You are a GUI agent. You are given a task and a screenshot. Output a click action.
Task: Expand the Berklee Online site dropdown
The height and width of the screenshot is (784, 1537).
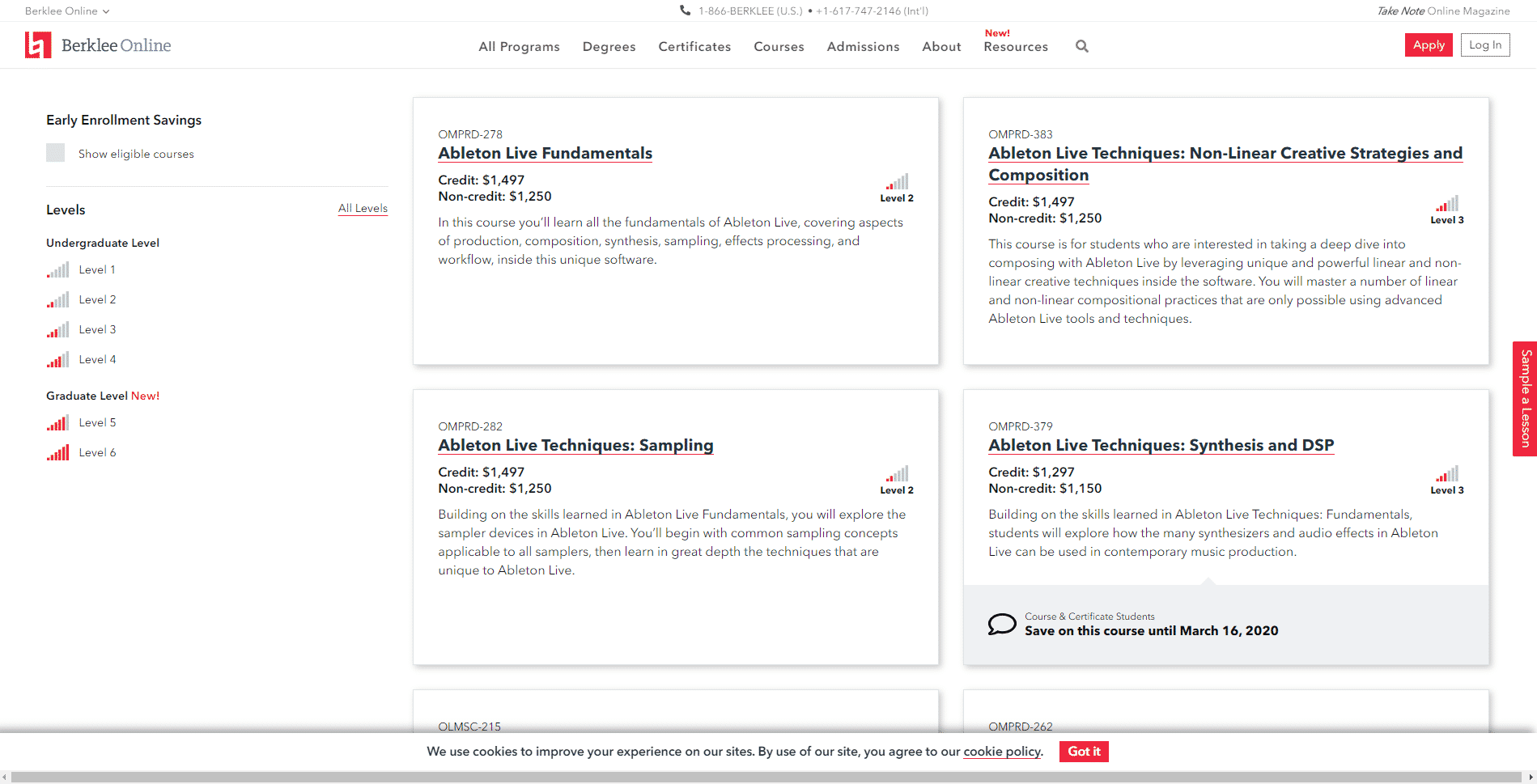tap(67, 11)
